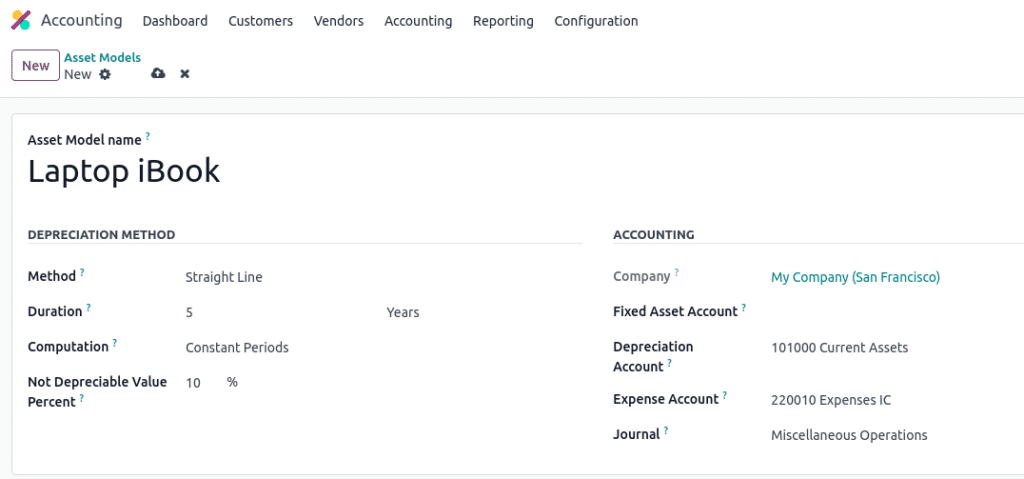
Task: Click the percent sign after value 10
Action: tap(232, 382)
